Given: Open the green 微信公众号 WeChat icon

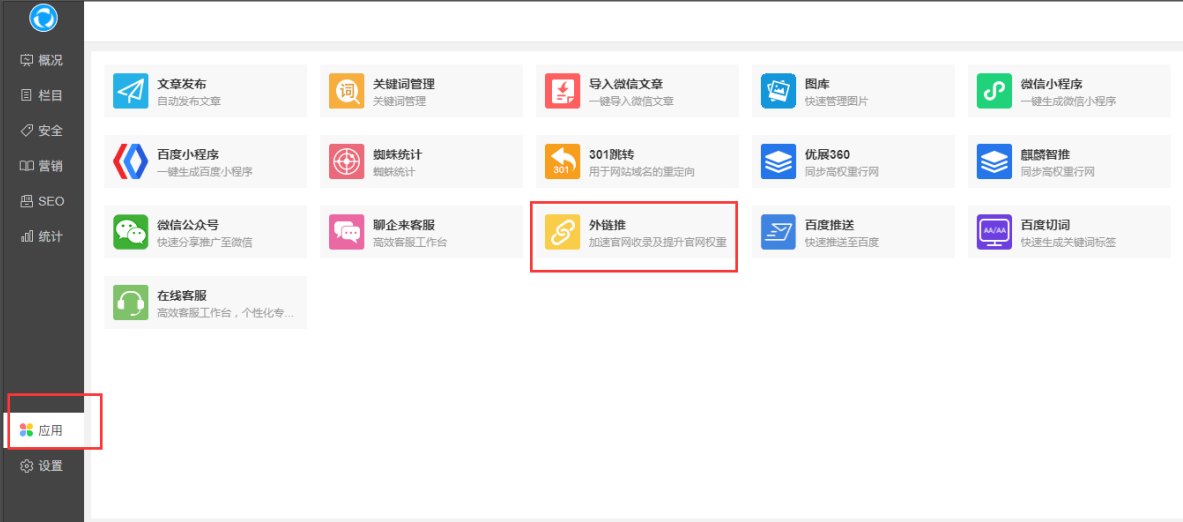Looking at the screenshot, I should click(x=131, y=232).
